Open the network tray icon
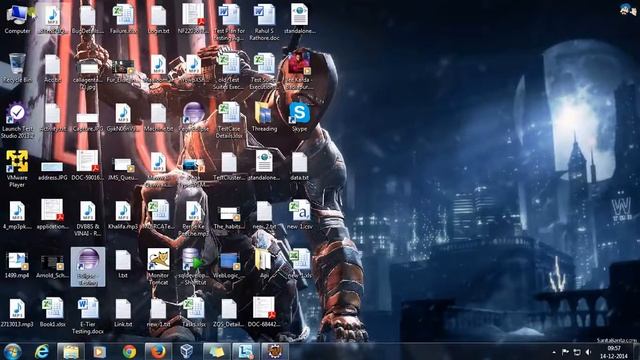The image size is (640, 360). 577,352
